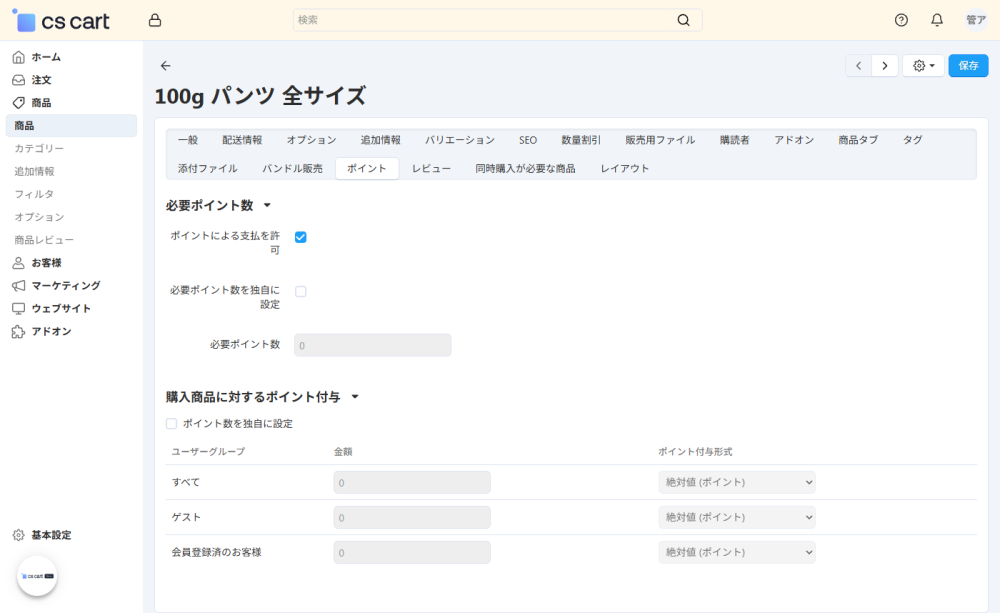Open ゲスト row's ポイント付与形式 dropdown
The width and height of the screenshot is (1000, 613).
pos(736,517)
